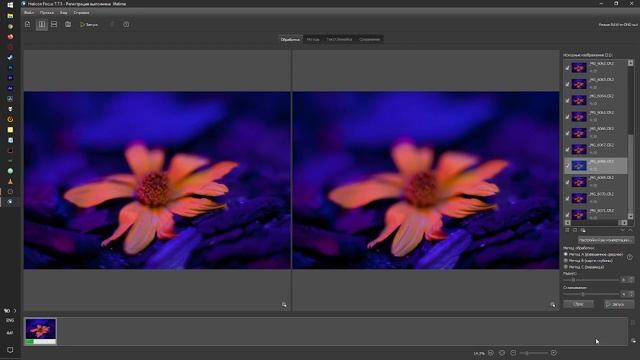Open new project icon in toolbar
This screenshot has width=640, height=360.
pyautogui.click(x=28, y=24)
